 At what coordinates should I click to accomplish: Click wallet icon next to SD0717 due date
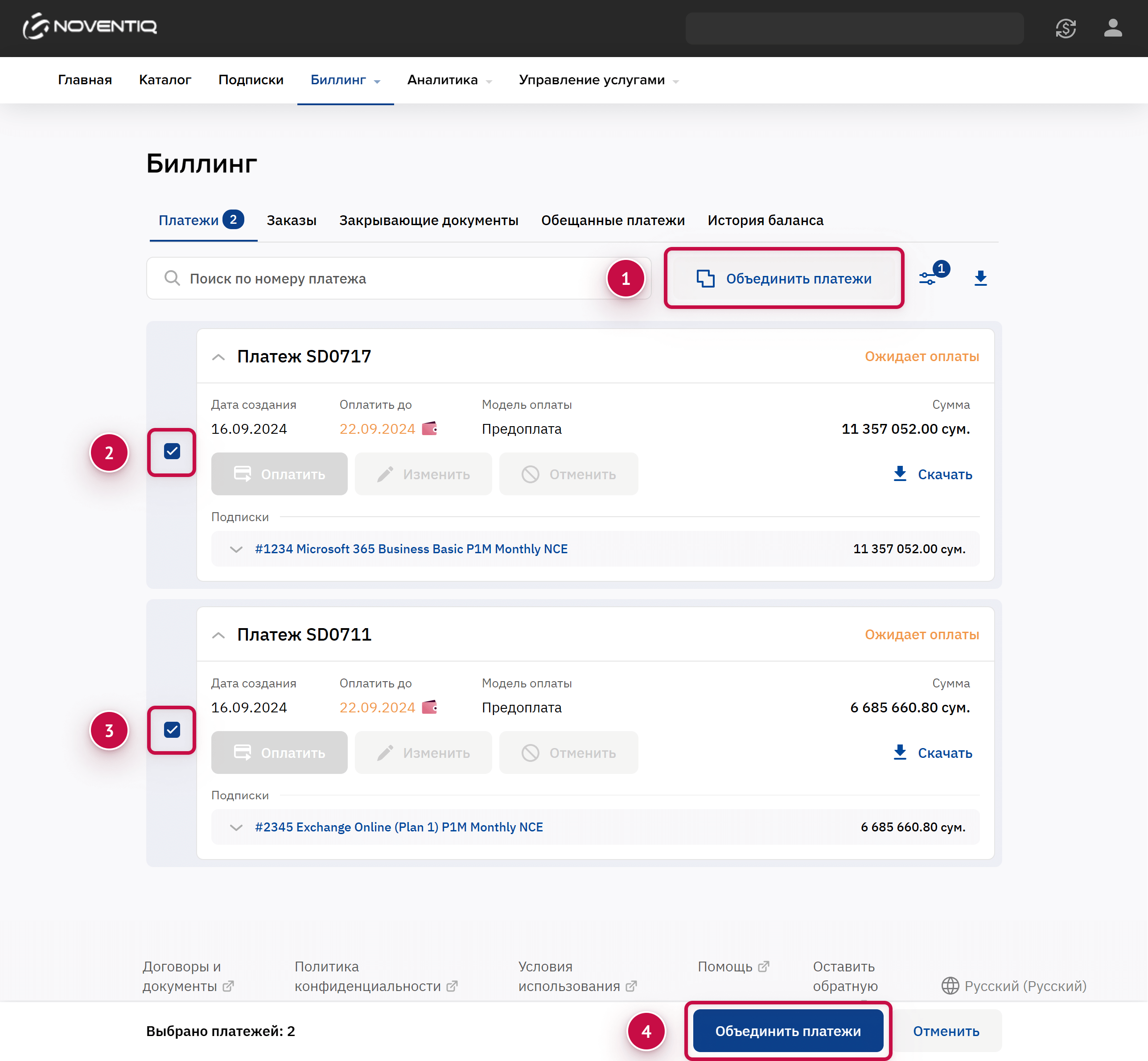tap(430, 428)
